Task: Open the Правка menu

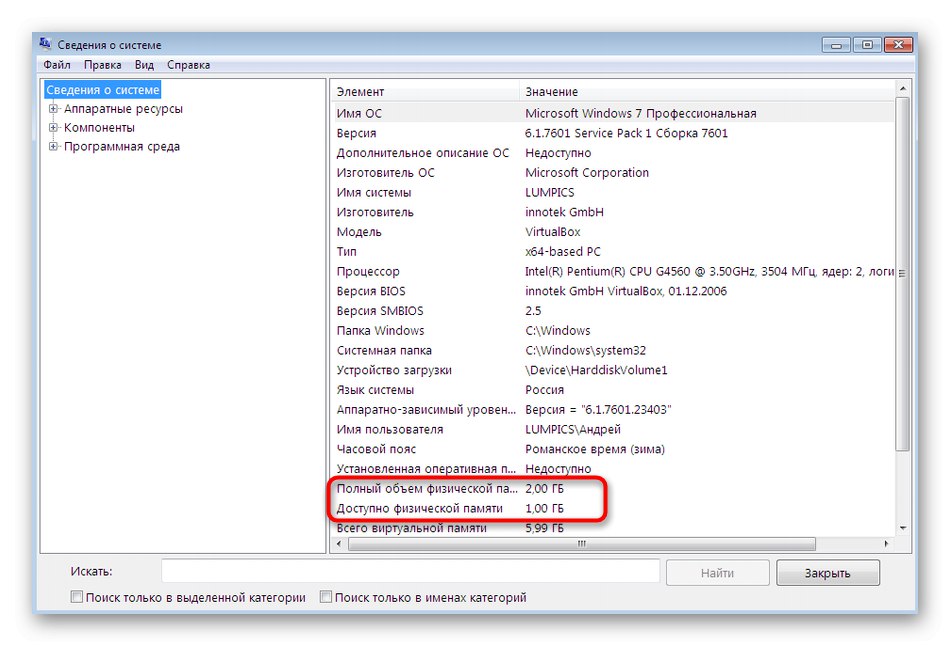Action: point(104,64)
